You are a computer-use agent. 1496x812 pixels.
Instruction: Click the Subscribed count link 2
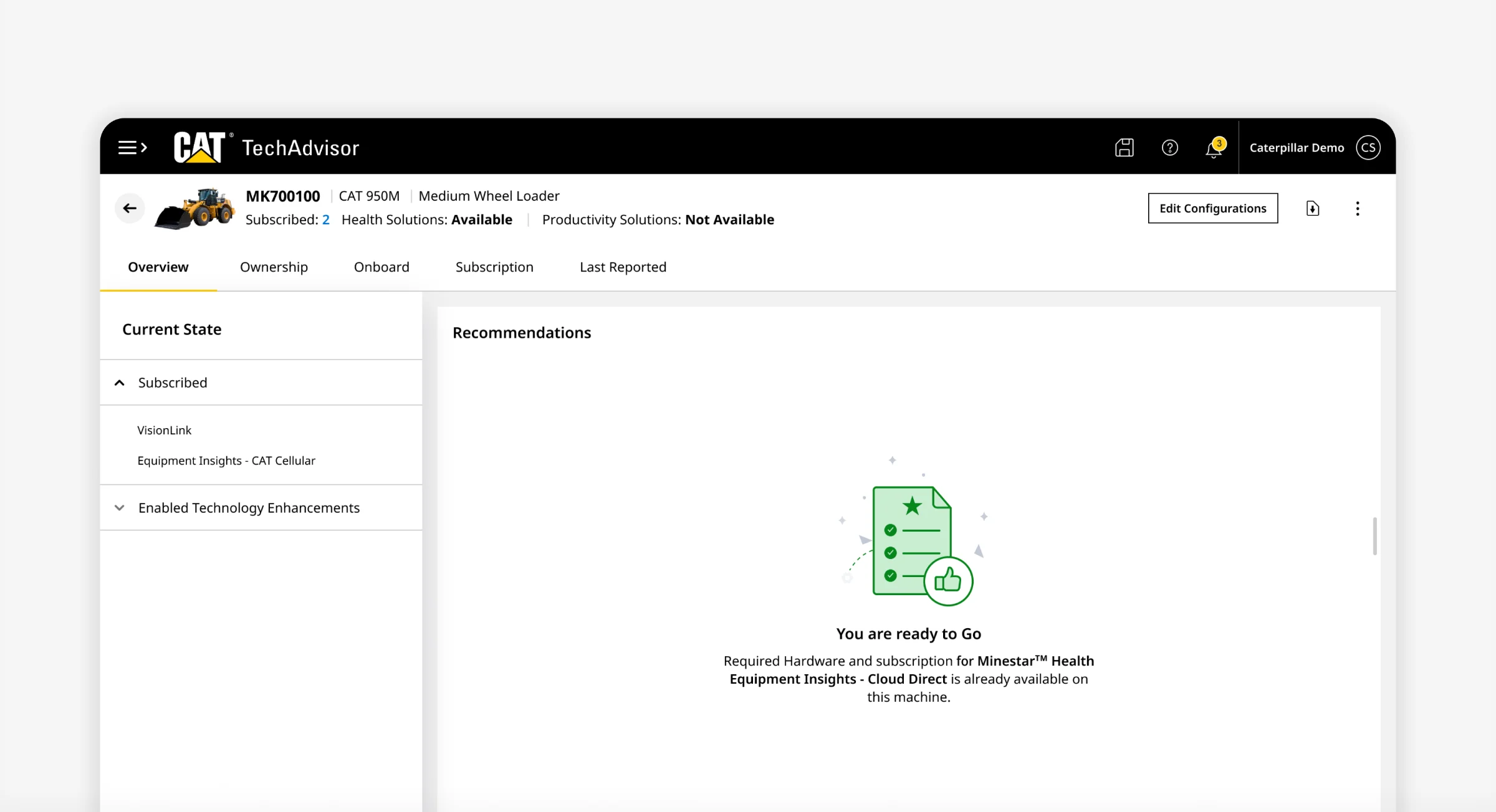pyautogui.click(x=325, y=219)
